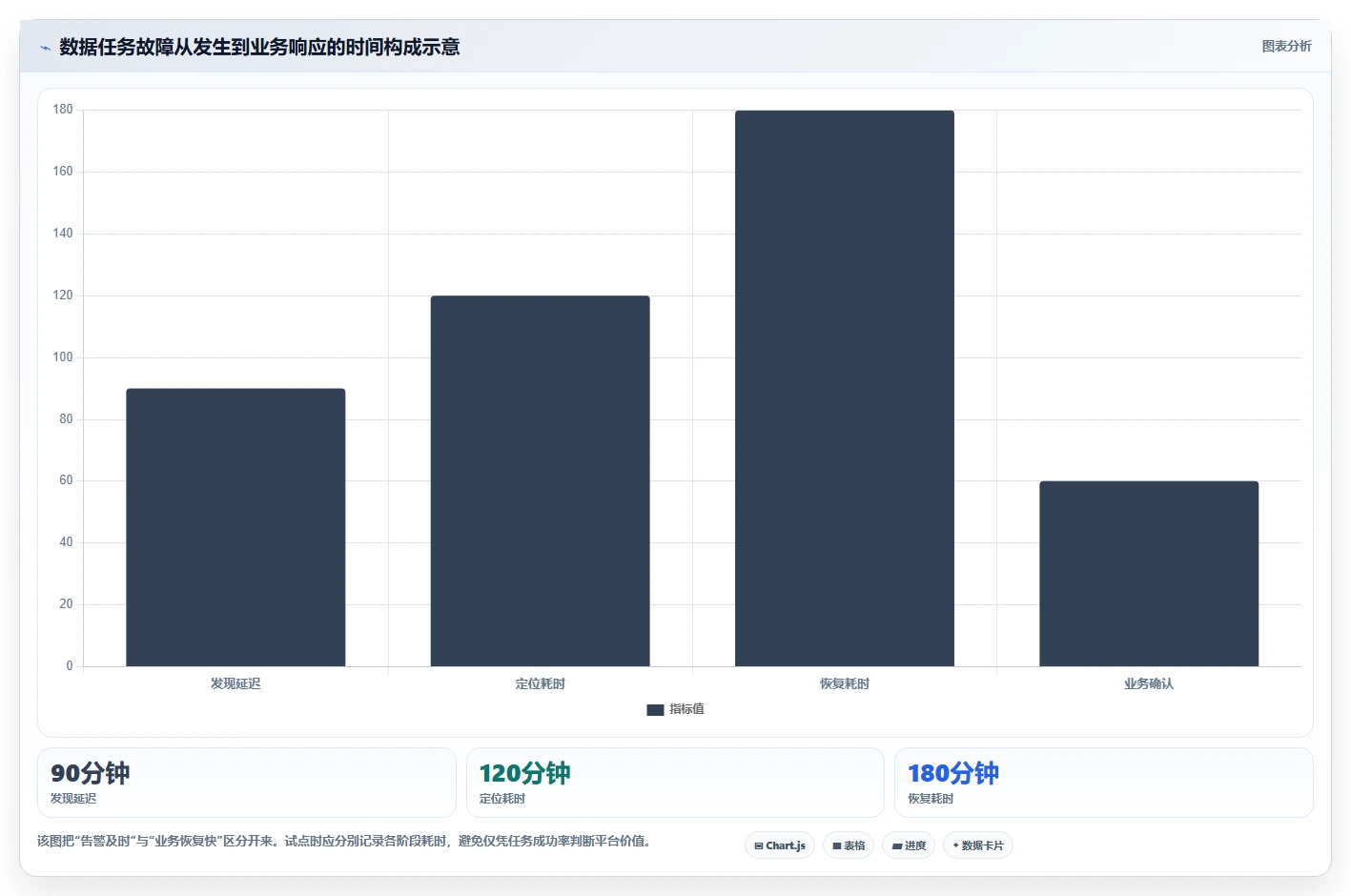Image resolution: width=1351 pixels, height=896 pixels.
Task: Click the 数据卡片 tag pill
Action: click(x=978, y=845)
